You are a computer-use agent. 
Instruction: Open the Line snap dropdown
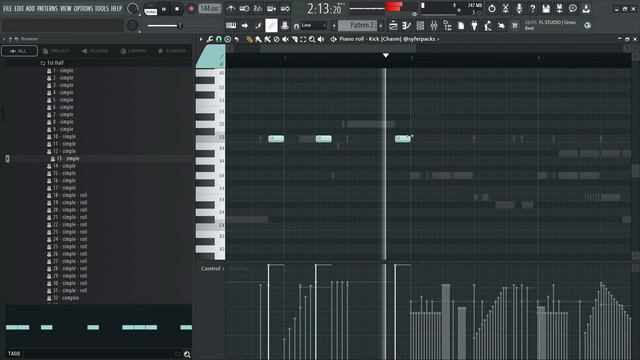point(313,25)
